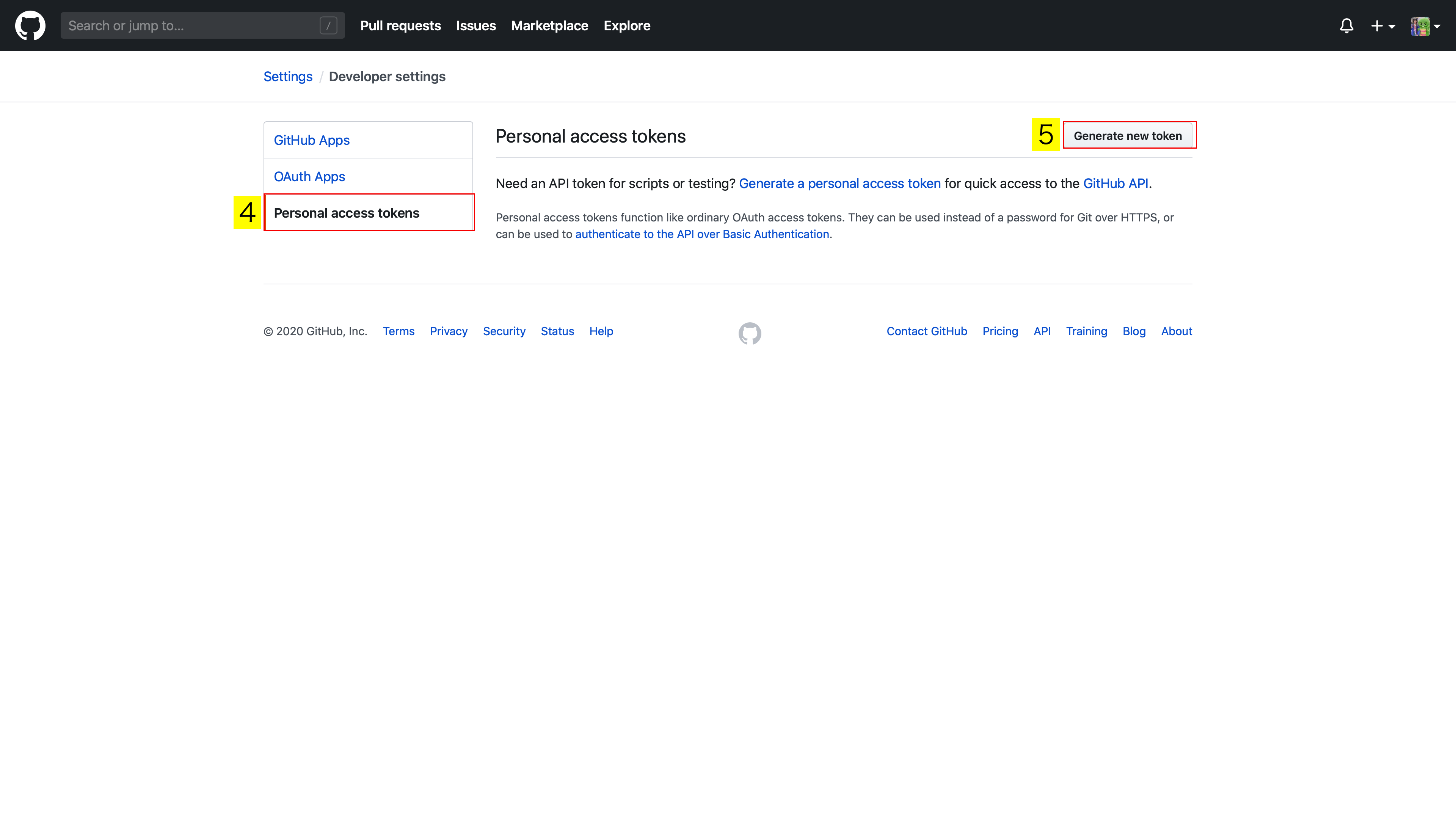This screenshot has width=1456, height=819.
Task: Open the Security footer link
Action: (x=504, y=331)
